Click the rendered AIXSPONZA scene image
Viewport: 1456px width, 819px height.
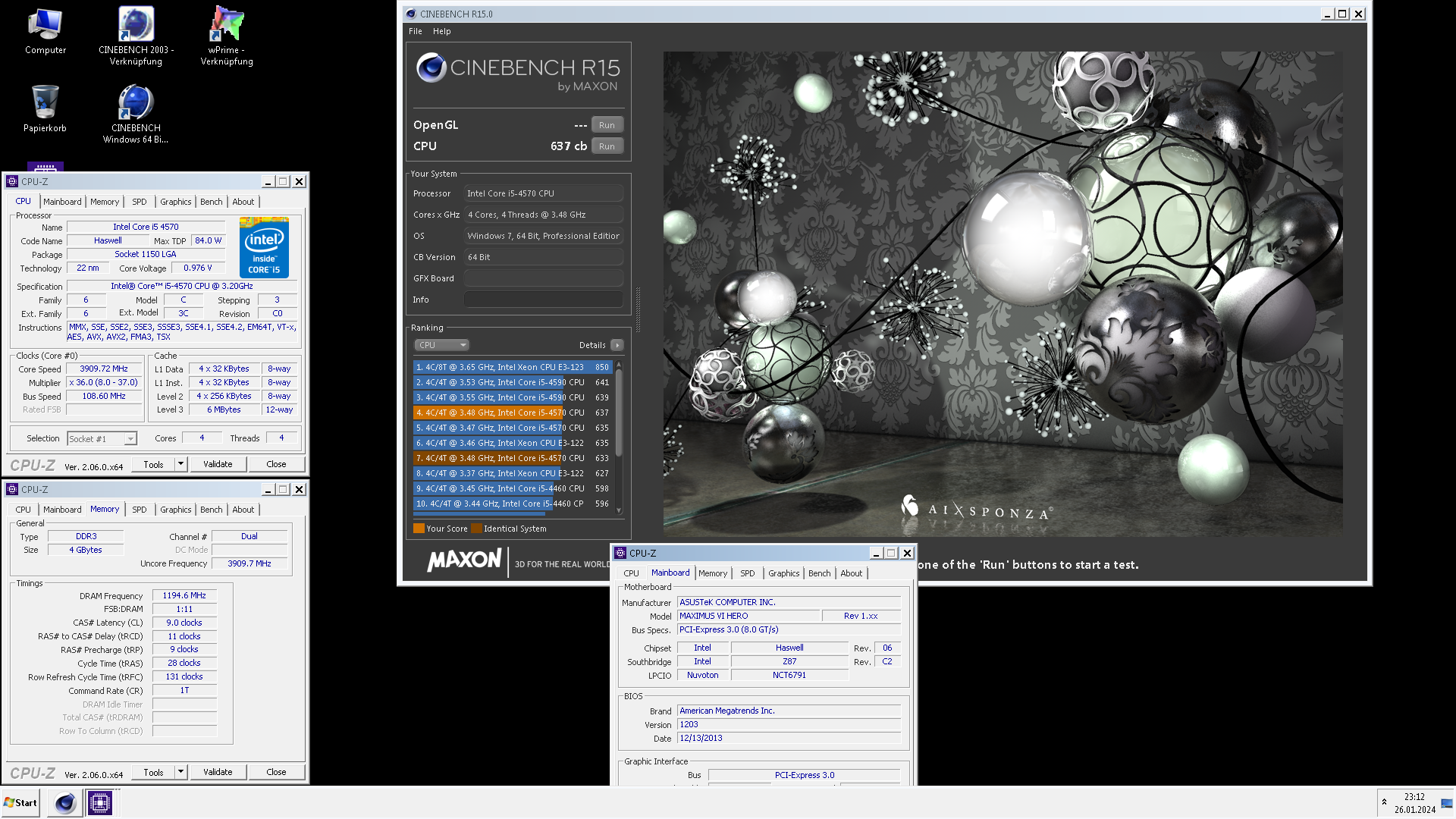[1003, 294]
